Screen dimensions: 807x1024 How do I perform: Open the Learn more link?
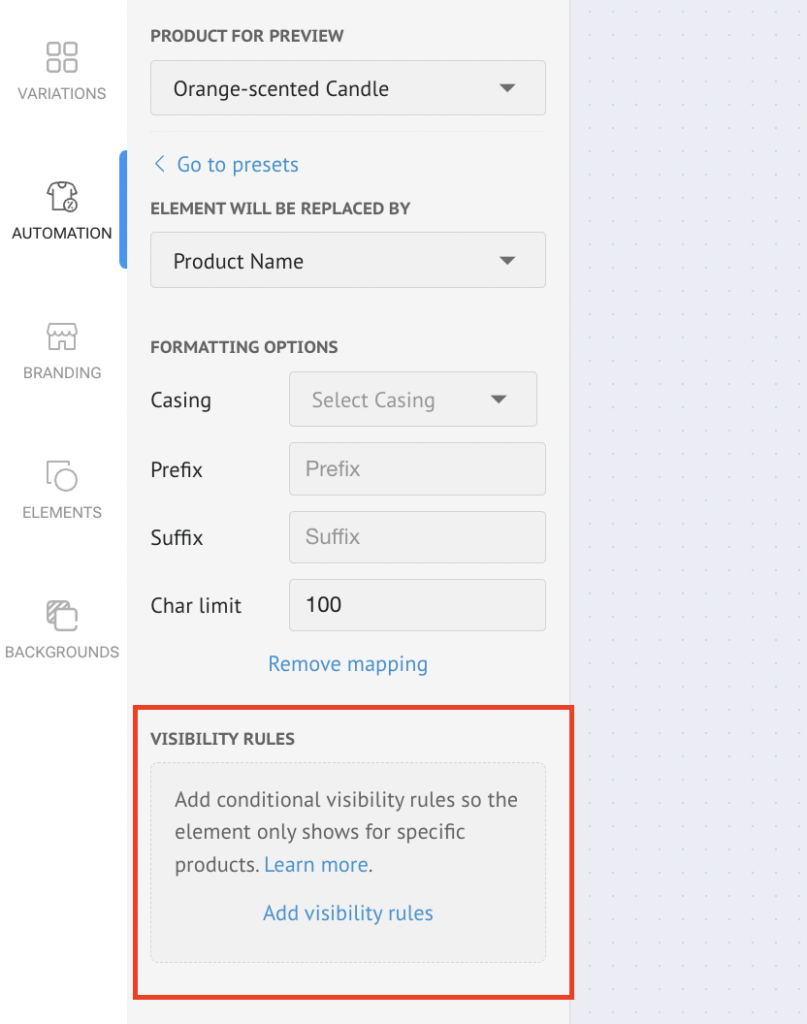316,865
